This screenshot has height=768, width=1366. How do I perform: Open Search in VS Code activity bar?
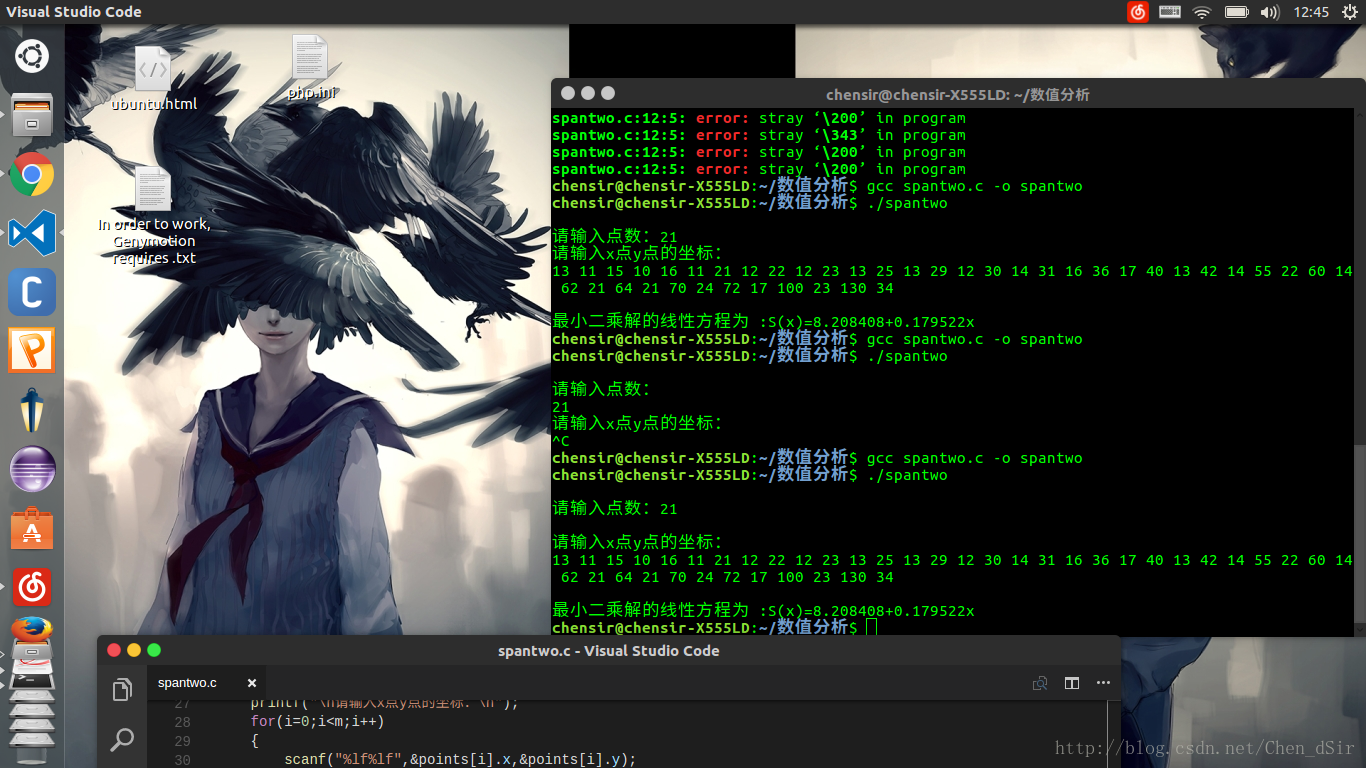point(122,740)
